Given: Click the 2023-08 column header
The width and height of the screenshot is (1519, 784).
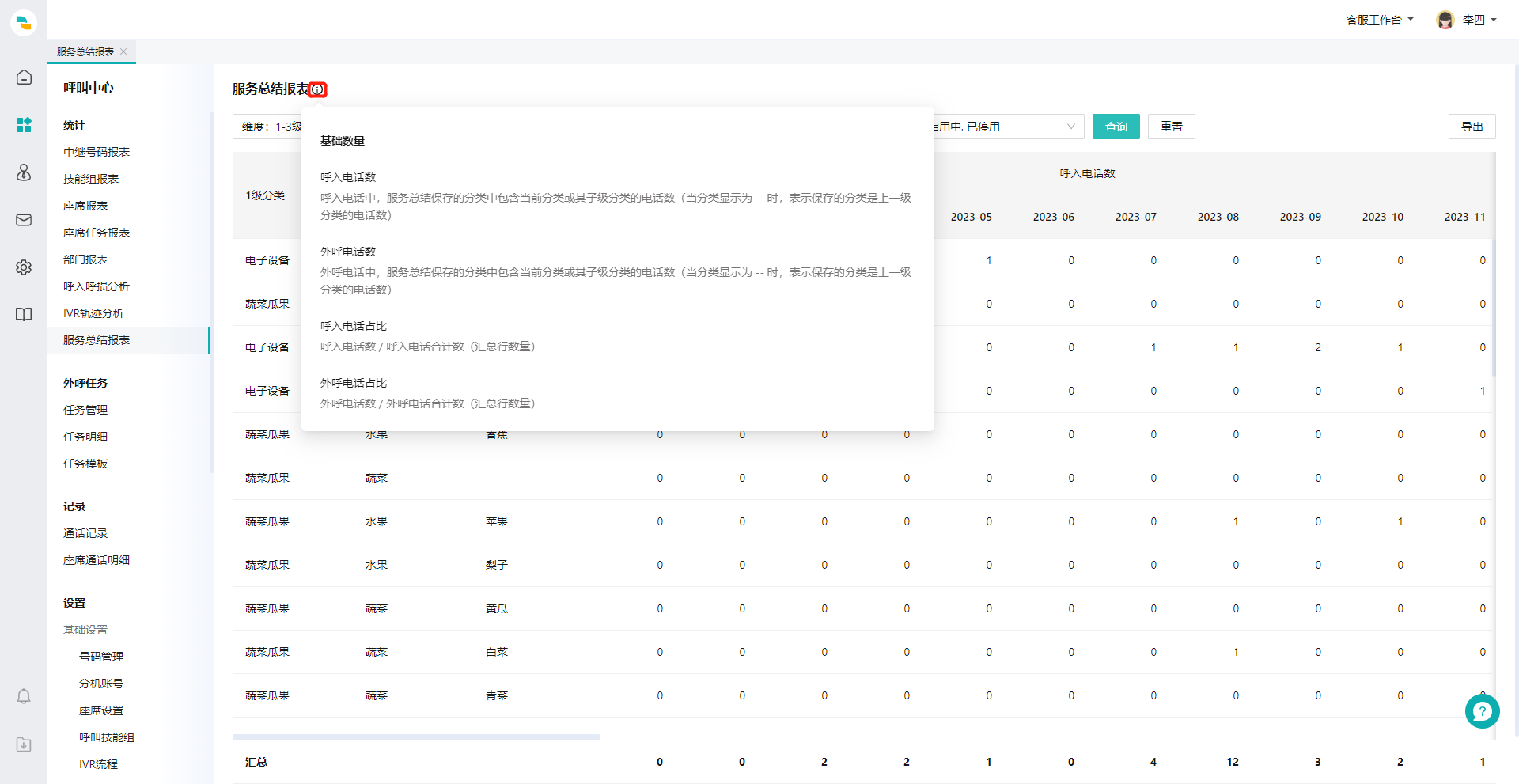Looking at the screenshot, I should pos(1218,217).
